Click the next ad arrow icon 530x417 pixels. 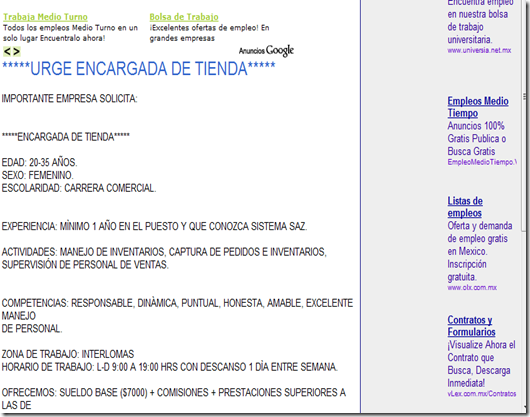(16, 51)
